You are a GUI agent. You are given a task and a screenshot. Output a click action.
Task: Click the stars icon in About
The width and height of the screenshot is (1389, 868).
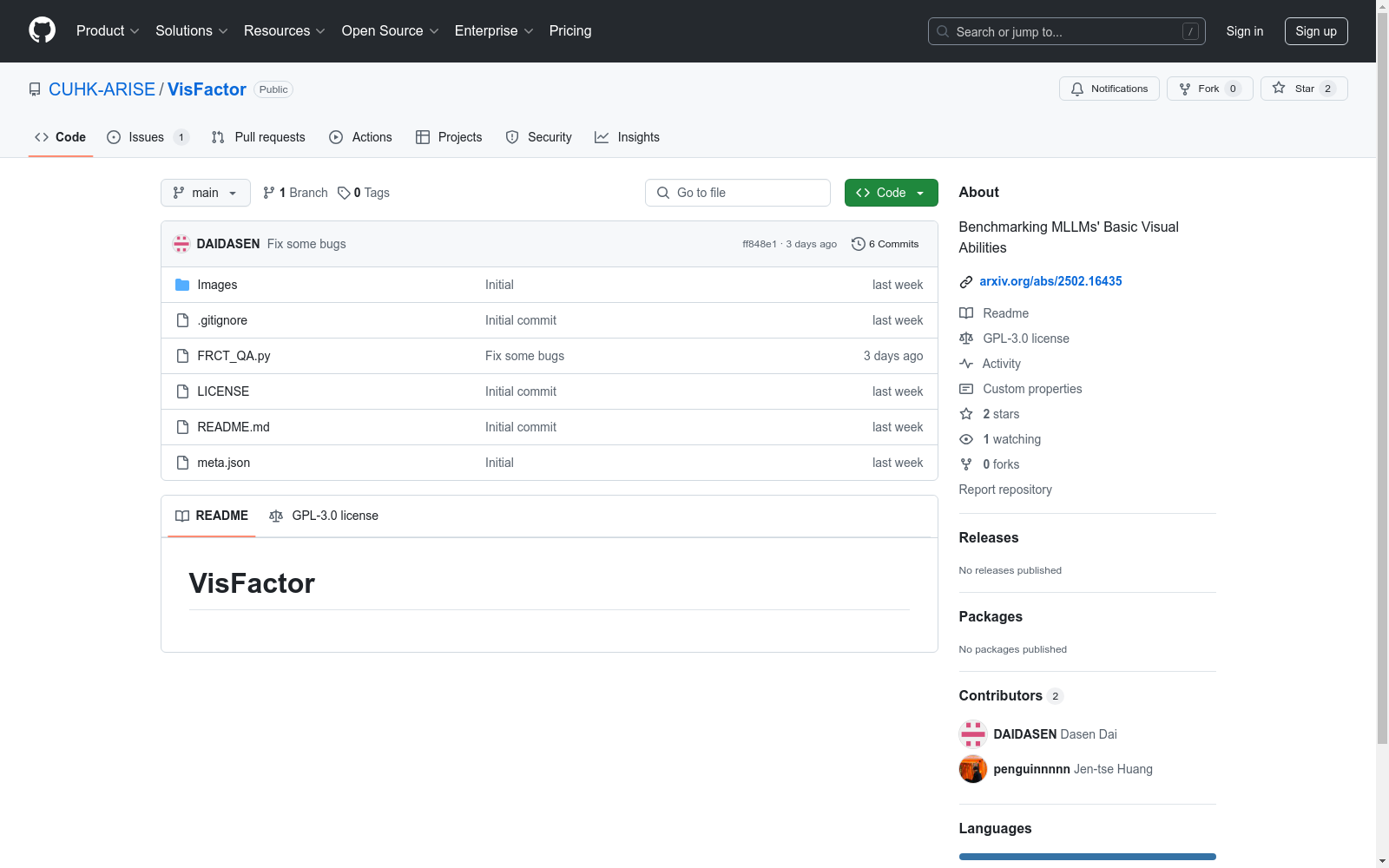pos(966,414)
